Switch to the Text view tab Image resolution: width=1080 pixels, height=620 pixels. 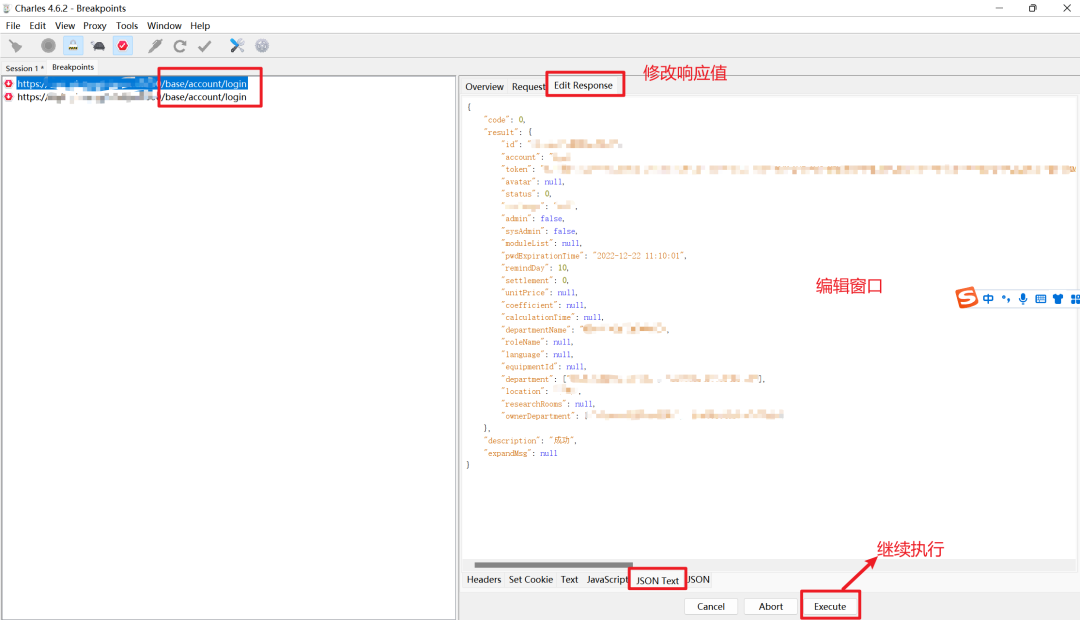570,579
